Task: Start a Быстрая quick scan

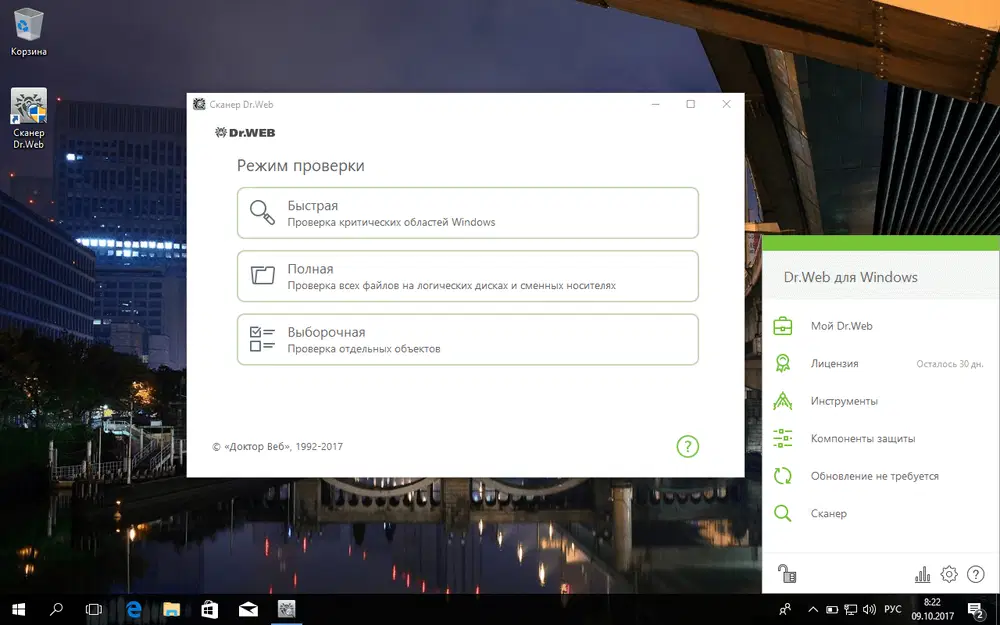Action: pos(467,212)
